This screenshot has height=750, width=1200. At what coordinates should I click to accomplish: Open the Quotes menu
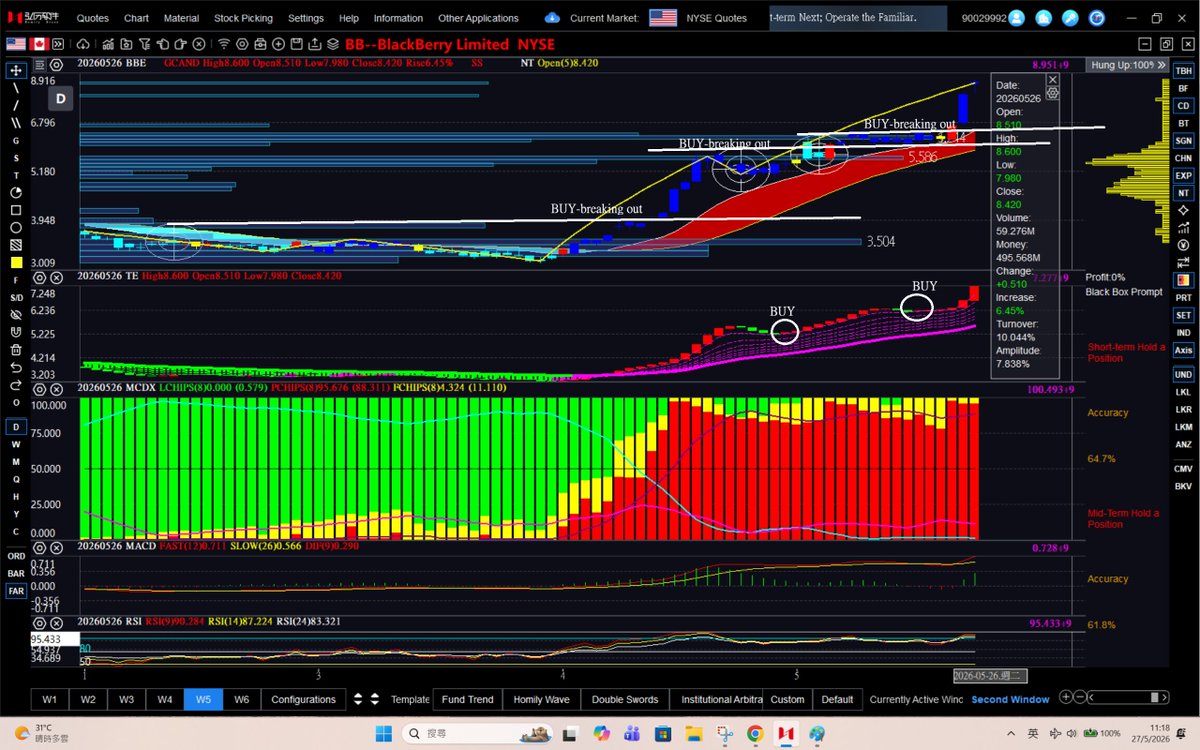(93, 18)
